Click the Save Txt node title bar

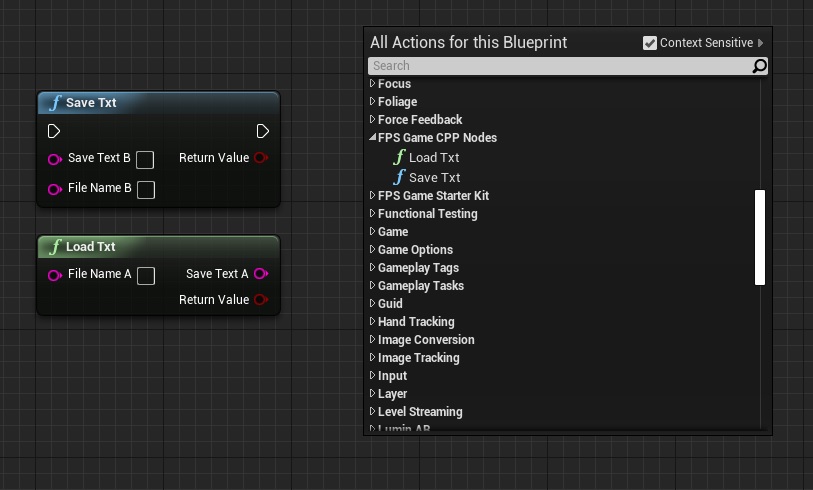158,103
